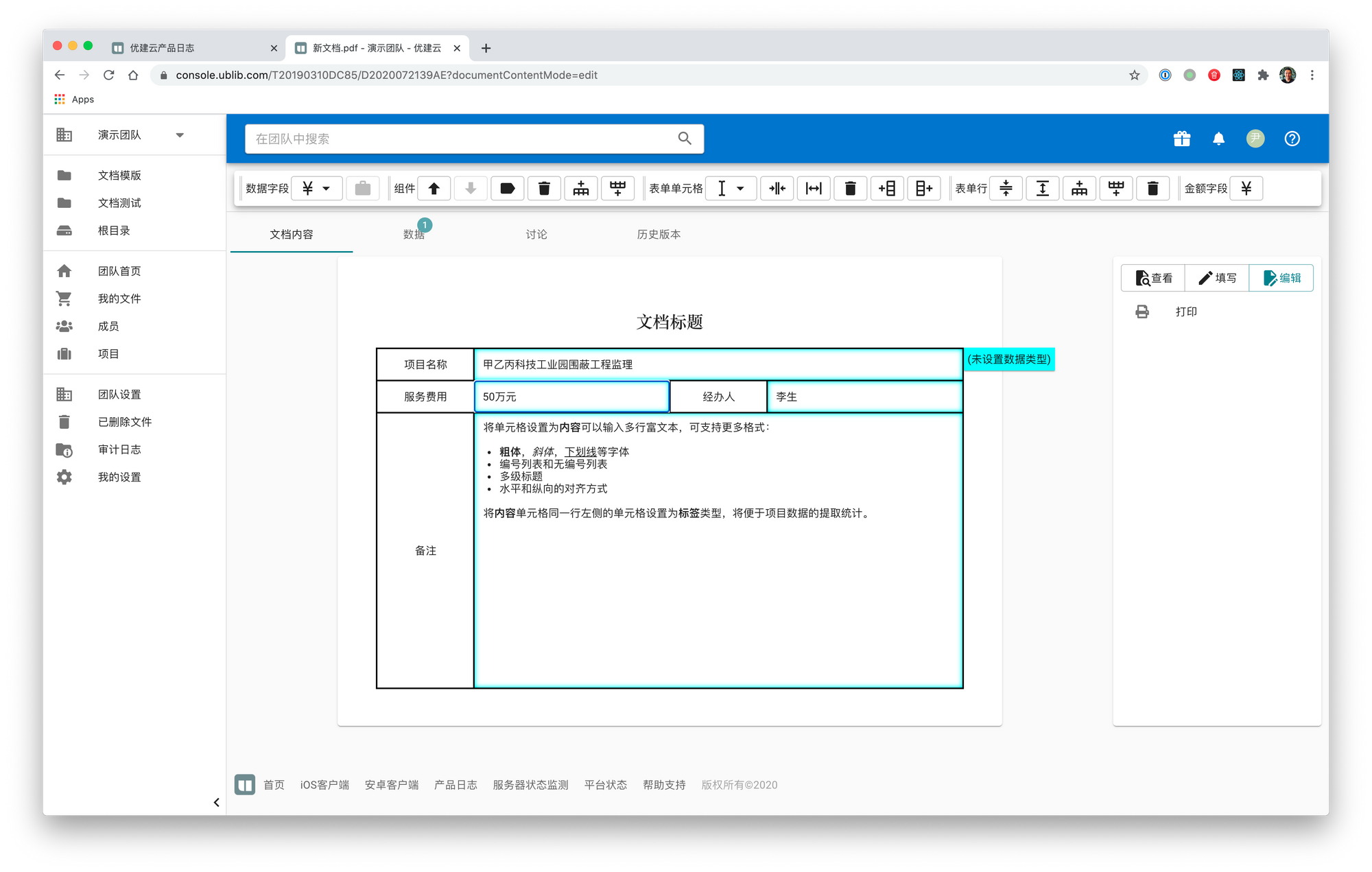Click the increase row height icon
The width and height of the screenshot is (1372, 872).
1043,188
